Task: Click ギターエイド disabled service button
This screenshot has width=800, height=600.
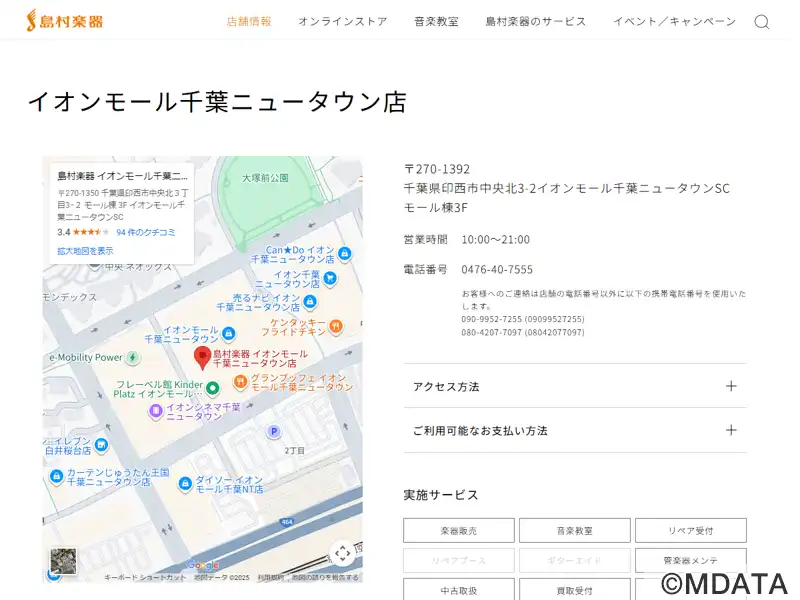Action: [574, 560]
